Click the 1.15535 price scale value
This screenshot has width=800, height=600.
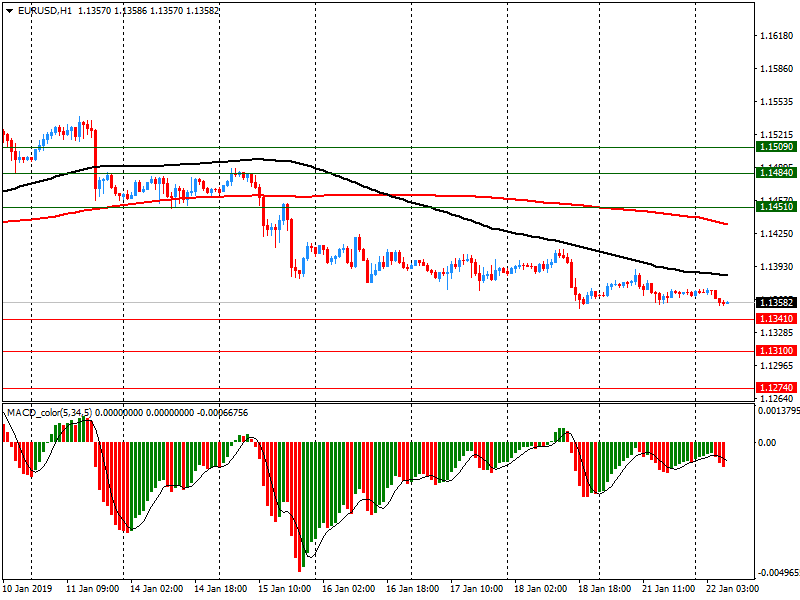(777, 102)
